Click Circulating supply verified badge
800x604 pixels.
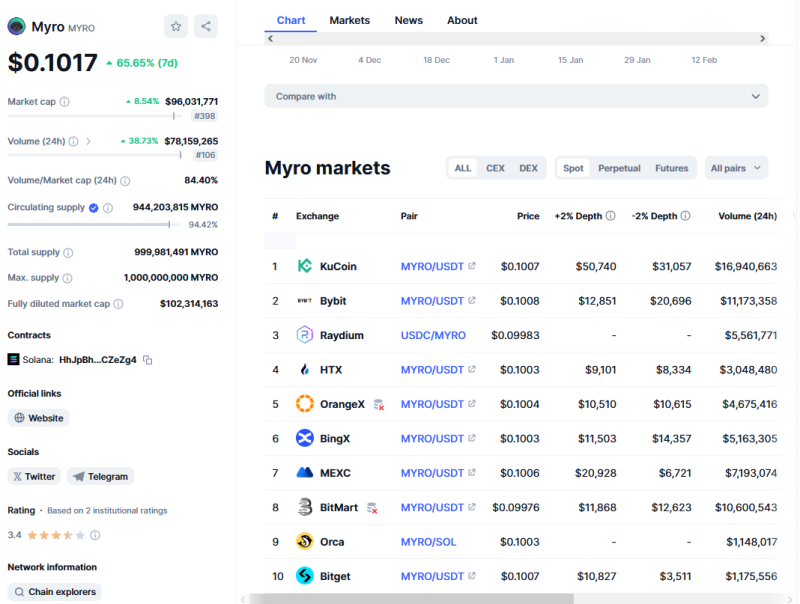click(x=93, y=208)
